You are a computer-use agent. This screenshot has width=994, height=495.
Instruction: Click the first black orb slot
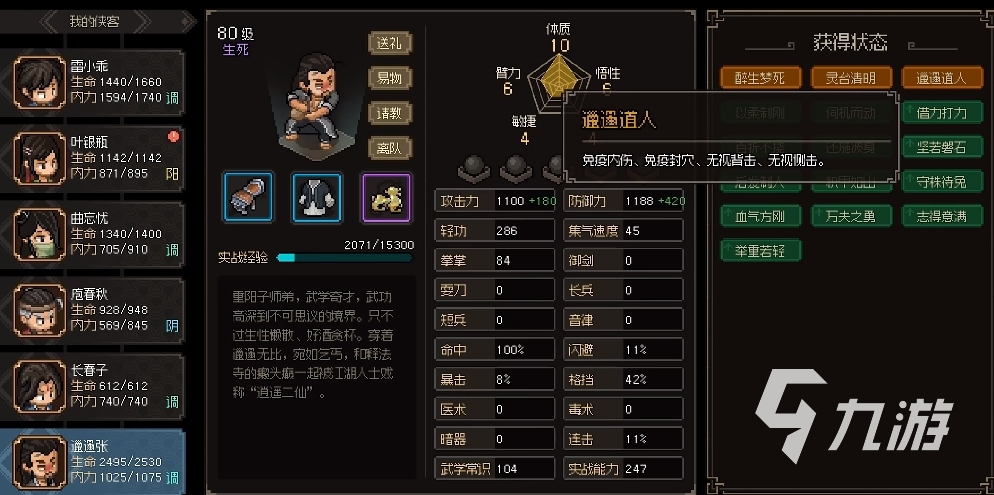(x=474, y=168)
